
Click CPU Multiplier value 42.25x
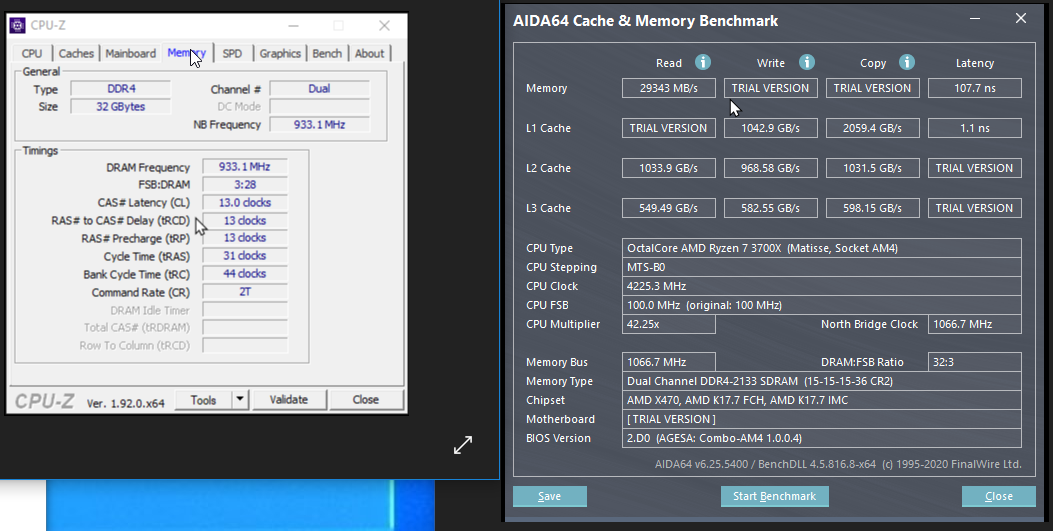(x=669, y=324)
